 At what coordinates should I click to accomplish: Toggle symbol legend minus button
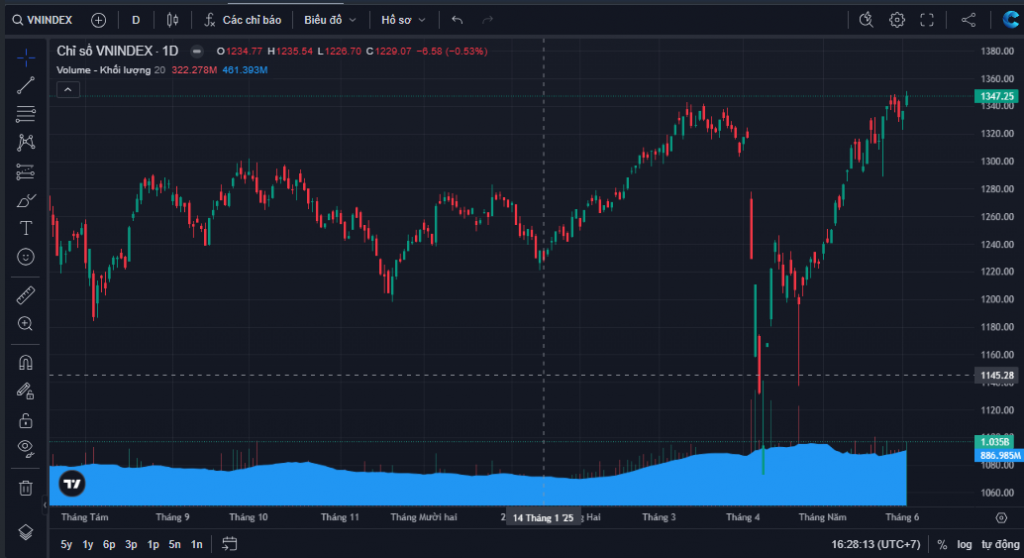(197, 51)
